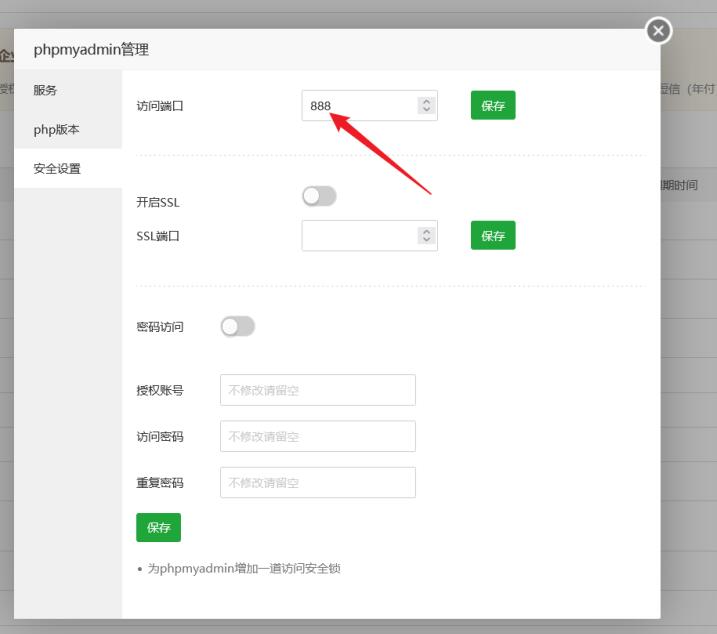Image resolution: width=717 pixels, height=634 pixels.
Task: Click the SSL端口 label
Action: [158, 236]
